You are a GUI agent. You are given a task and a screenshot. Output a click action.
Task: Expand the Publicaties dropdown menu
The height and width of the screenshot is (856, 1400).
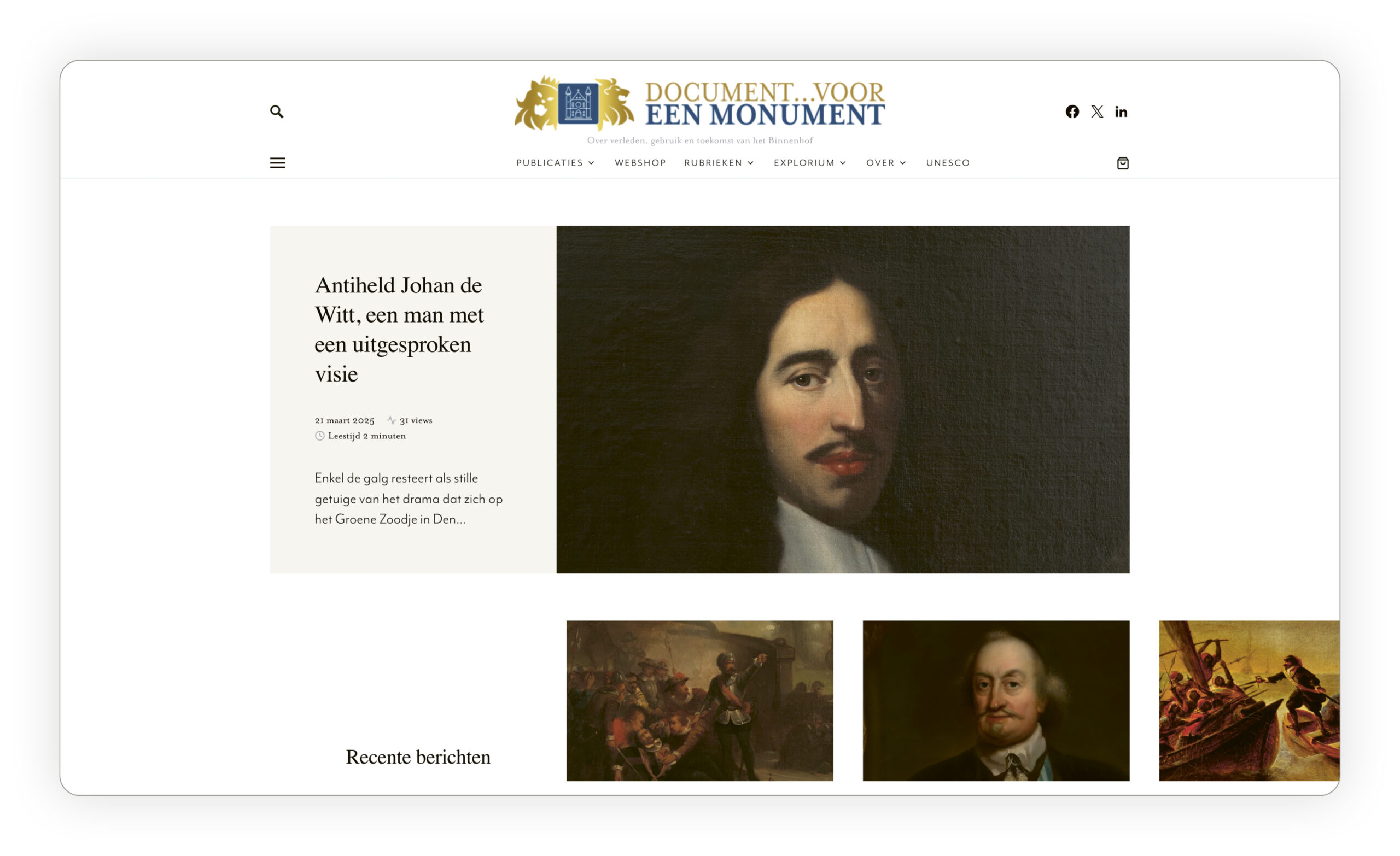pos(555,163)
